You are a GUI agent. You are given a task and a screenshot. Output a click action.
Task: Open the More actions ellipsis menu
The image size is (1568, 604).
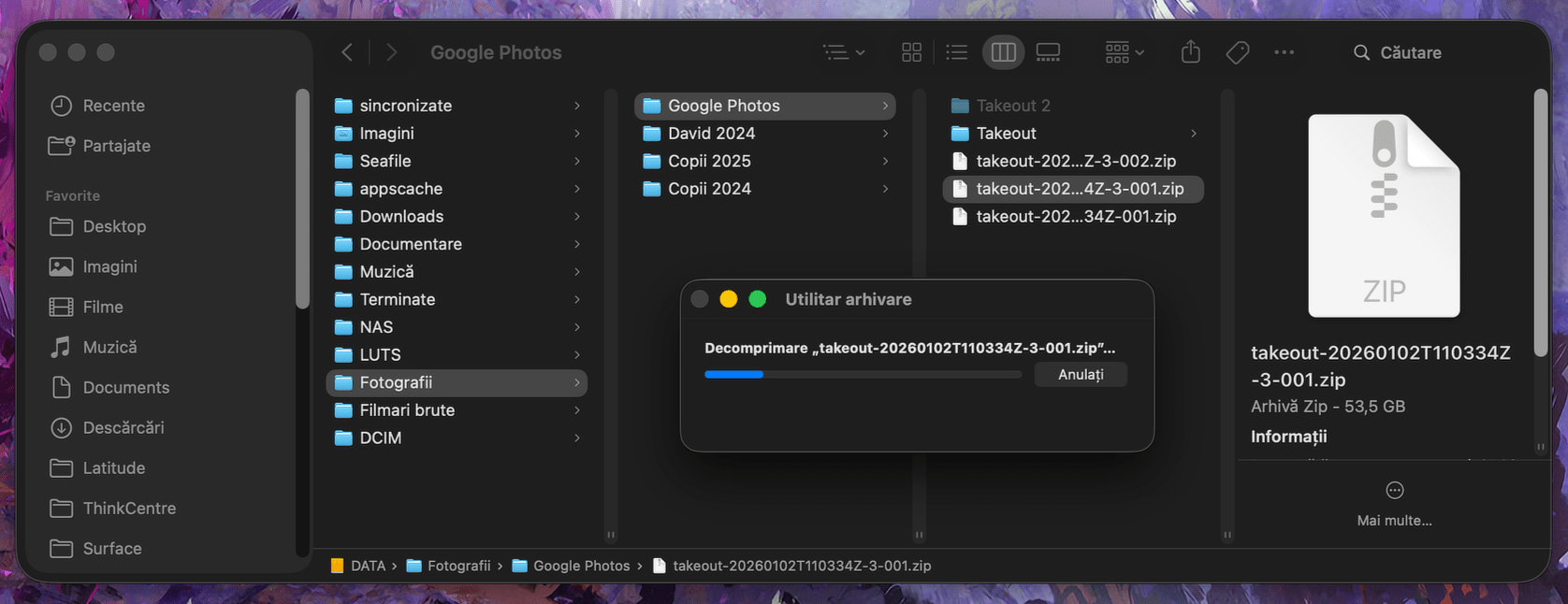[x=1284, y=52]
